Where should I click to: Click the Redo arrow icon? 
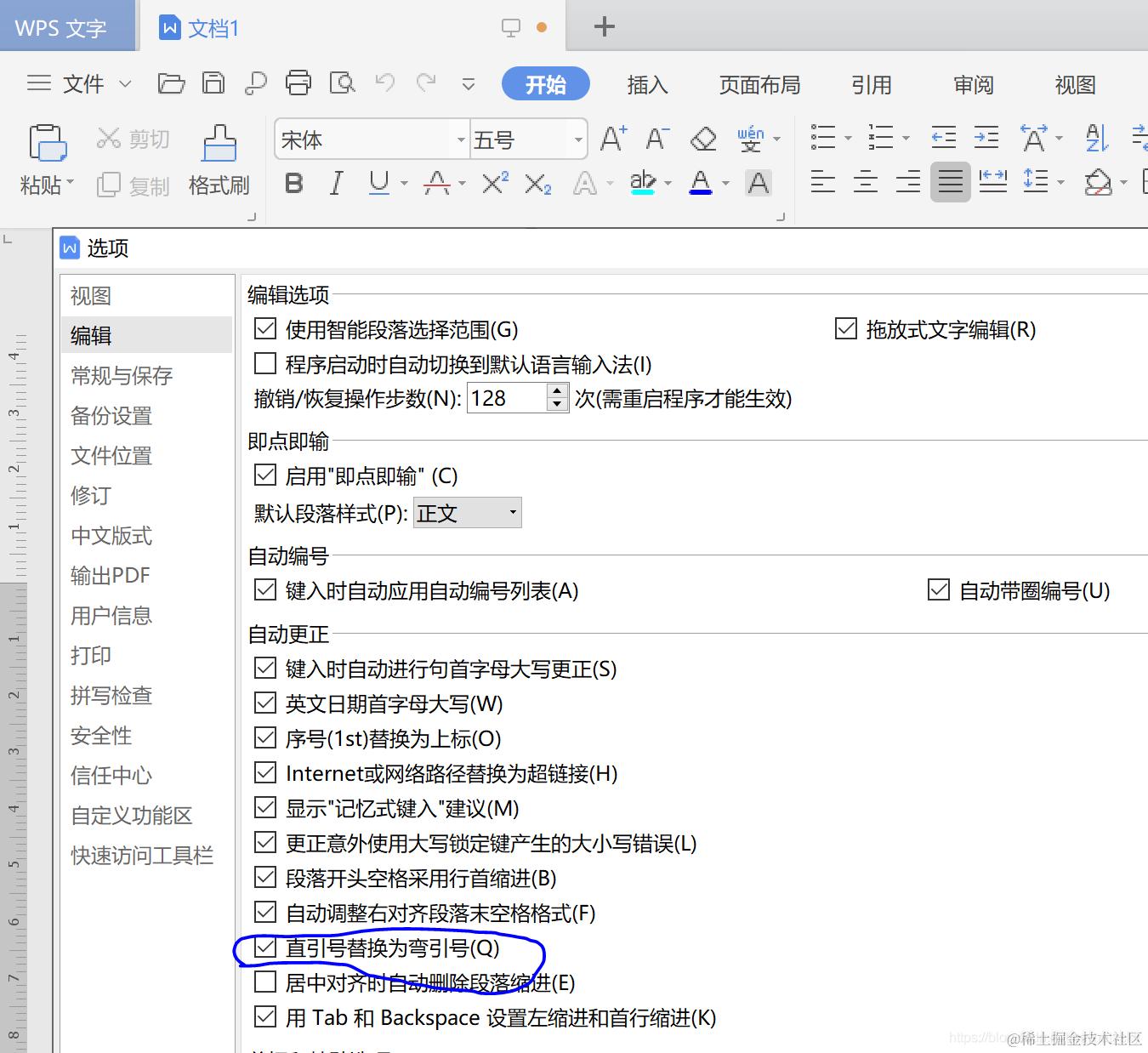(x=426, y=83)
